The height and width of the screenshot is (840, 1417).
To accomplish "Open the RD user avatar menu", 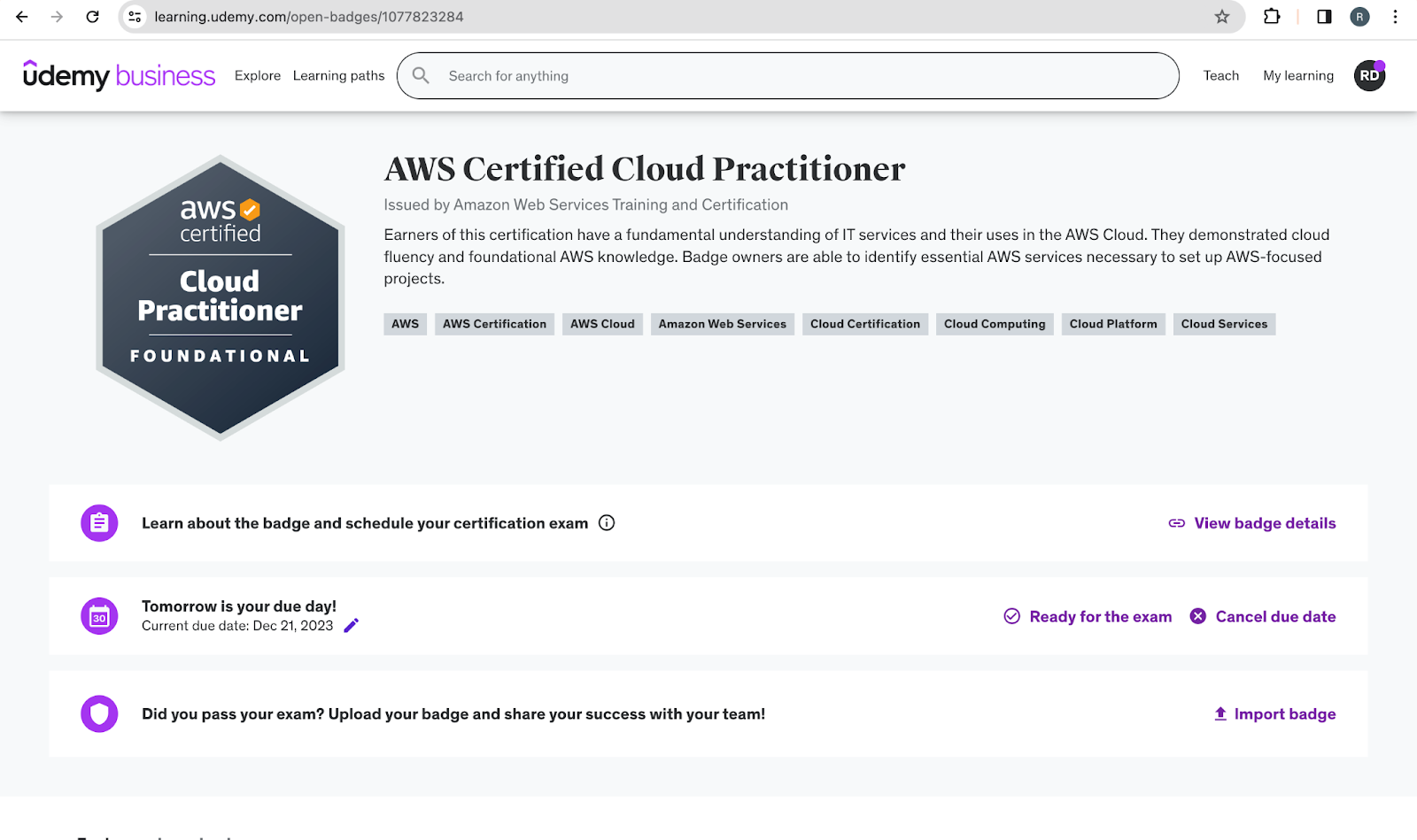I will tap(1369, 75).
